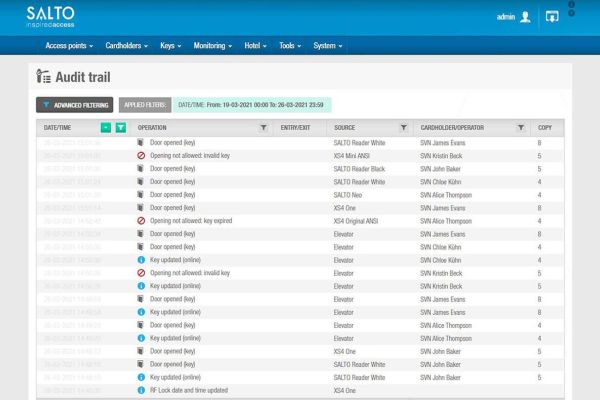Open the Cardholder/Operator column filter
Screen dimensions: 600x400
point(520,128)
